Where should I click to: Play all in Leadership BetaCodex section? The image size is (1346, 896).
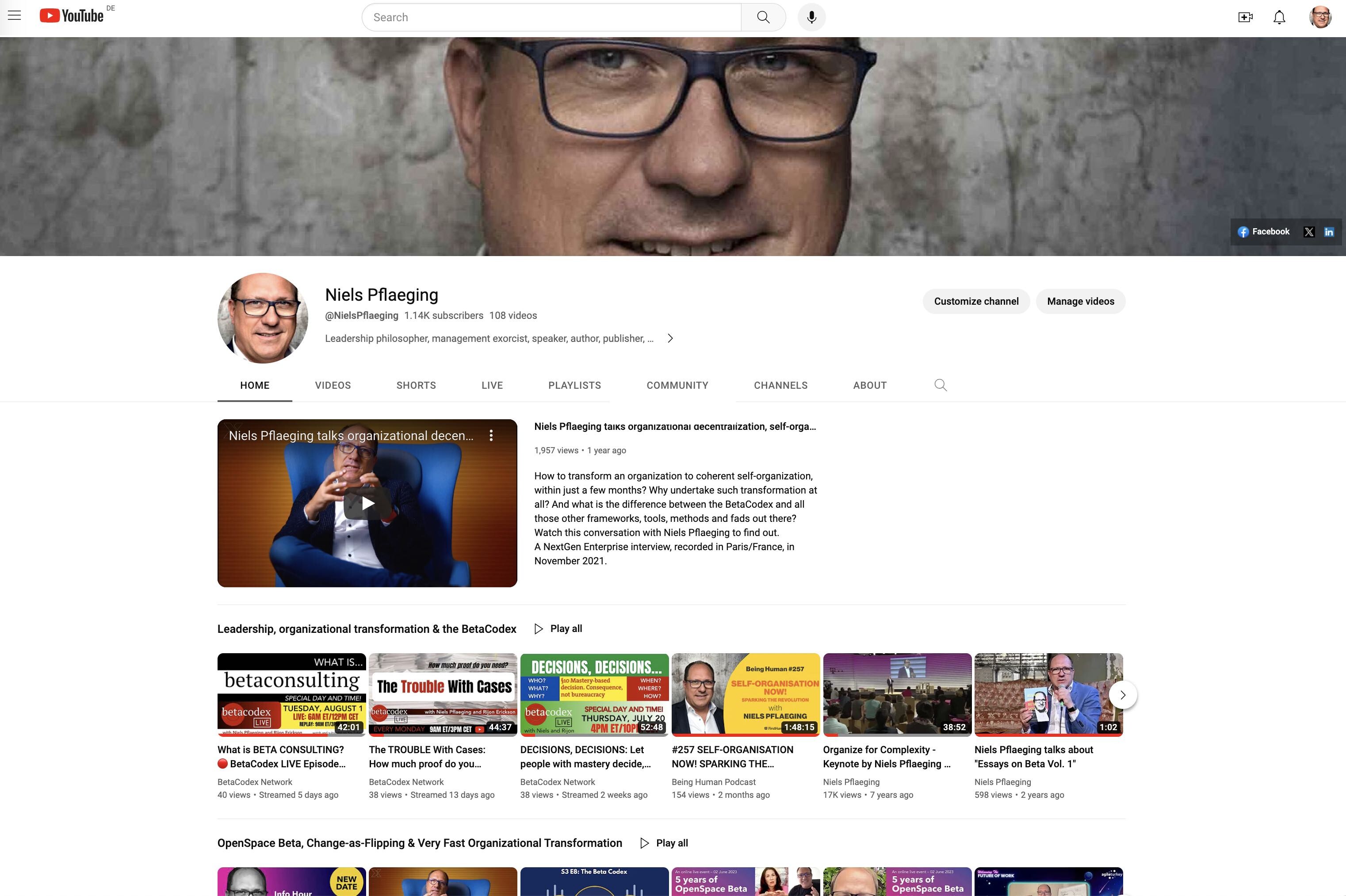tap(558, 628)
